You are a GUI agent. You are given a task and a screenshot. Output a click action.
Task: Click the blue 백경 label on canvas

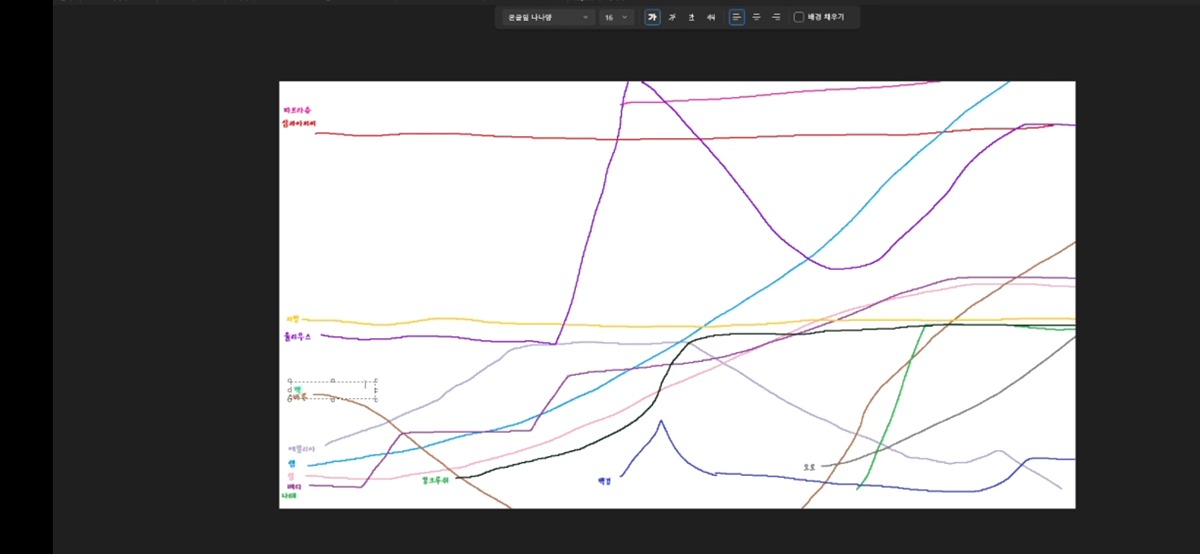(604, 481)
